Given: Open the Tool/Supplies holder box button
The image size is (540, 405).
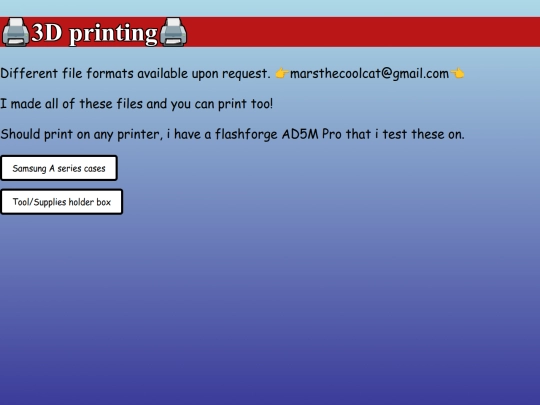Looking at the screenshot, I should point(62,202).
